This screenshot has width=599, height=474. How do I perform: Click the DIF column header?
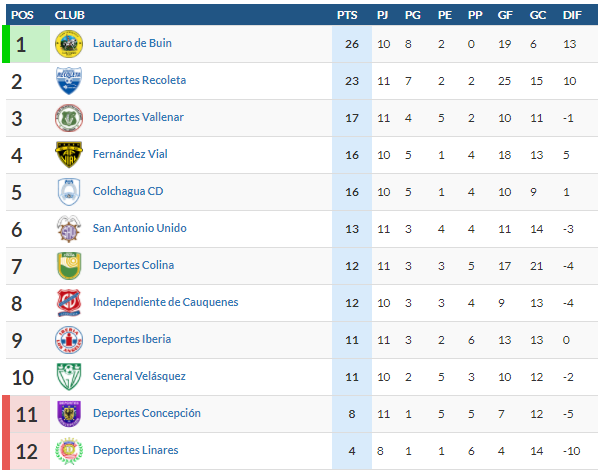point(572,15)
